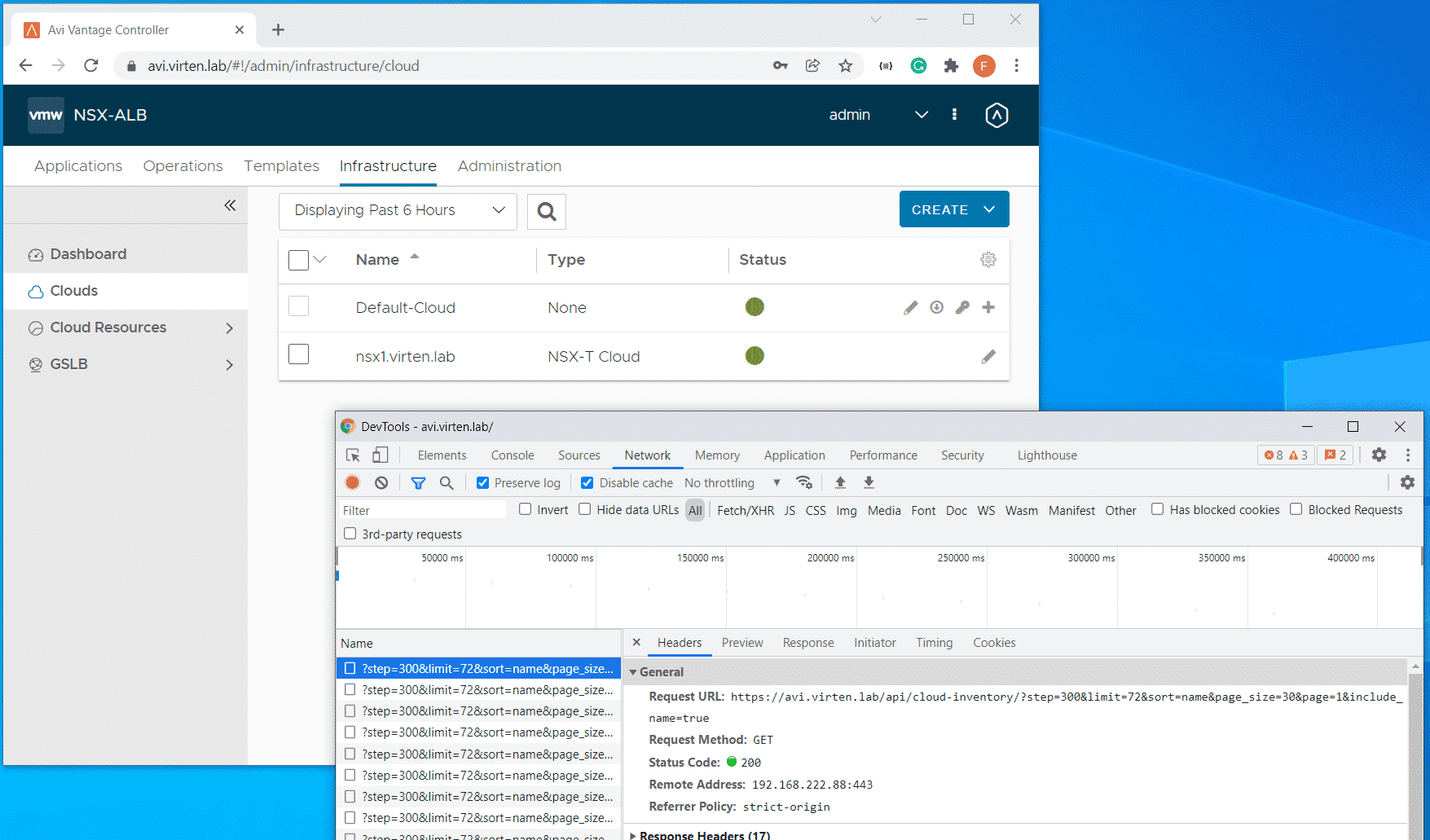Clear the network log
Screen dimensions: 1430x840
pos(381,482)
